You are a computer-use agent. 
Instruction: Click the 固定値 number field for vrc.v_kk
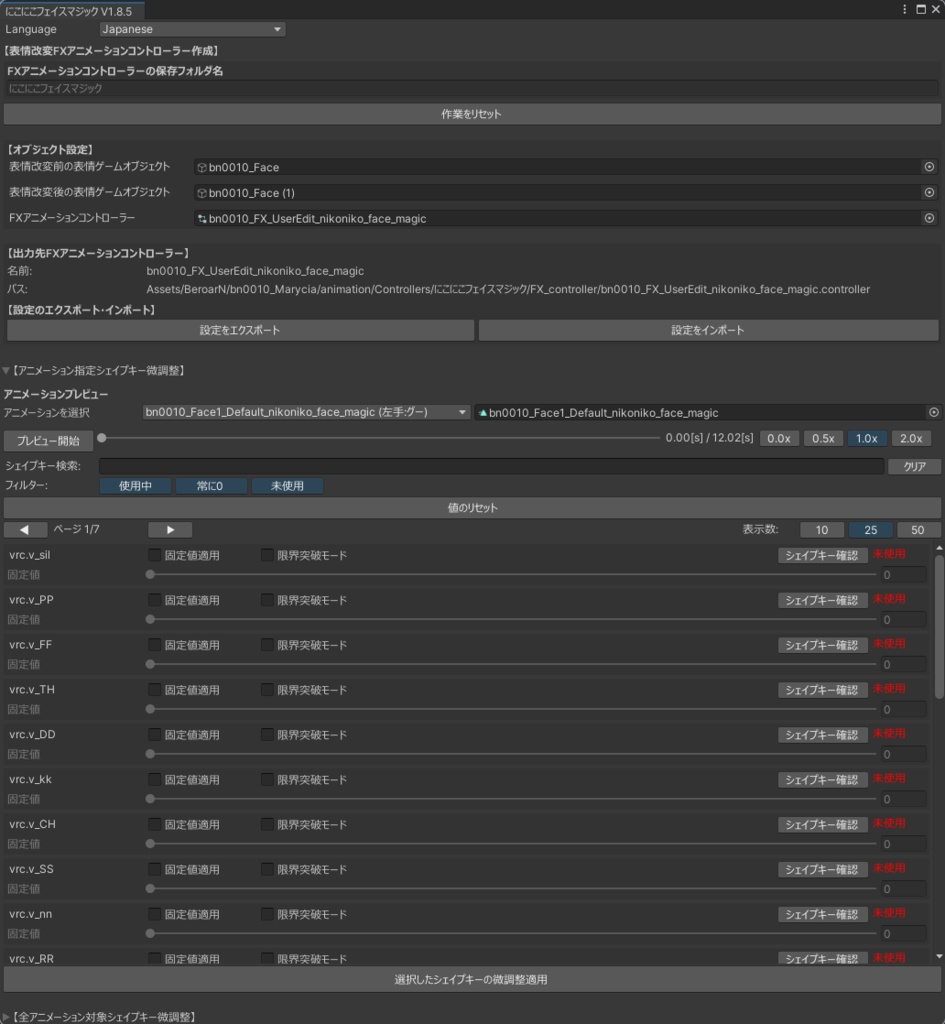903,799
